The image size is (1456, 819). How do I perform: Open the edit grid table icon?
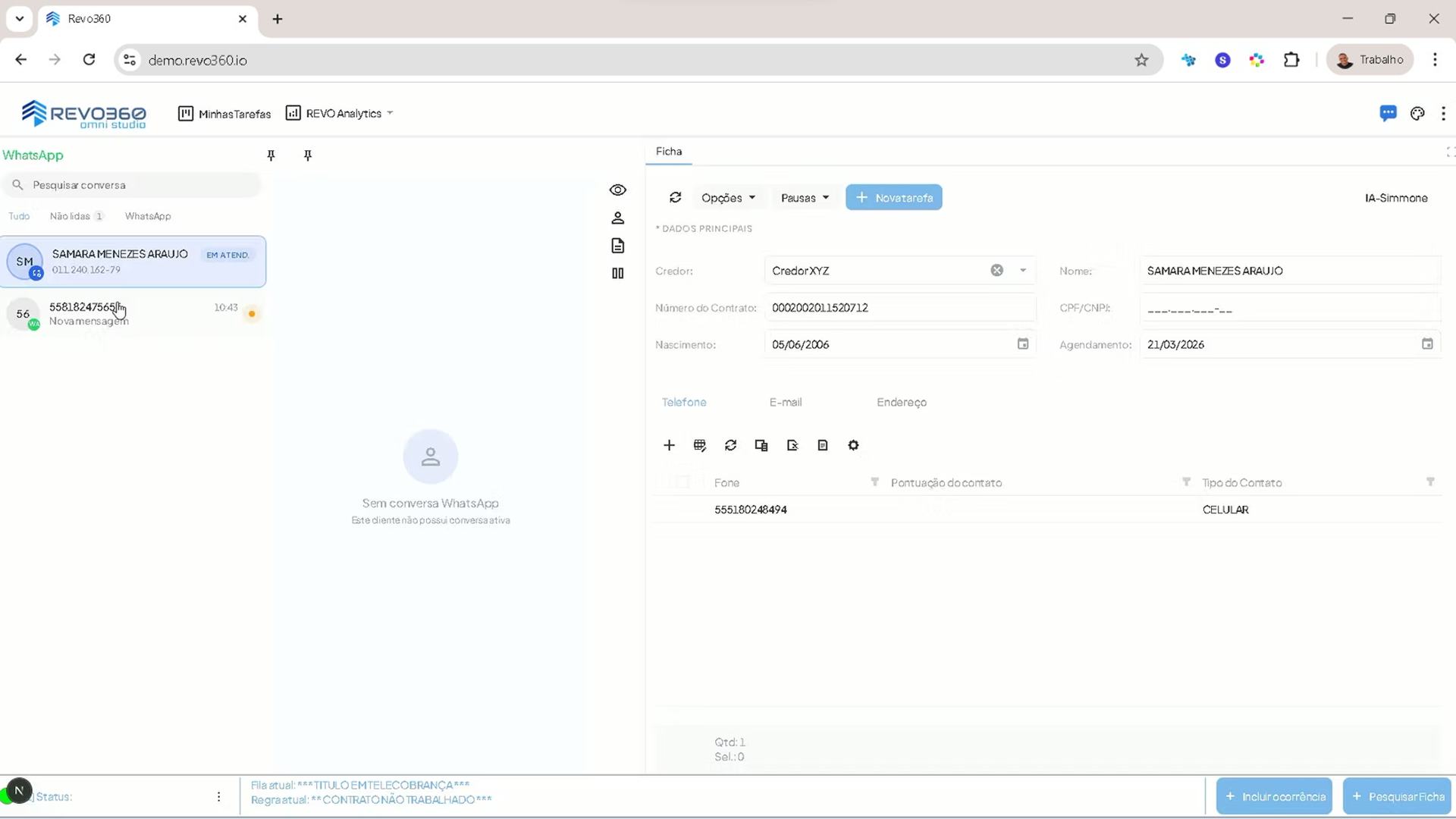coord(700,445)
